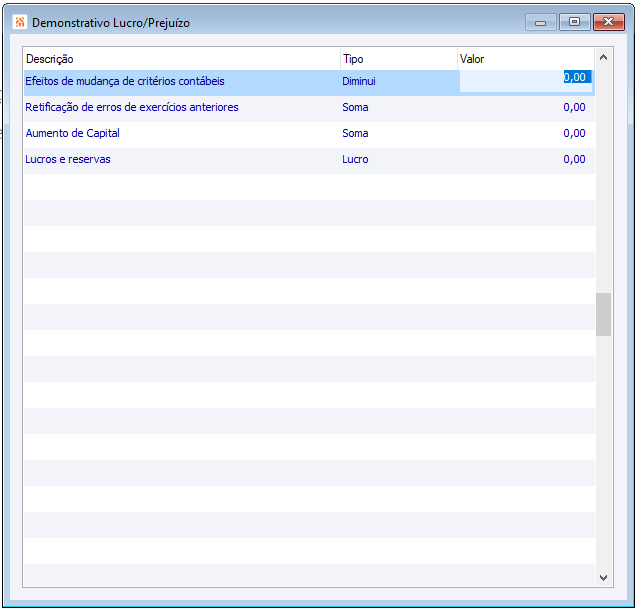Click Soma type in Aumento de Capital row
The image size is (637, 608).
pos(355,133)
